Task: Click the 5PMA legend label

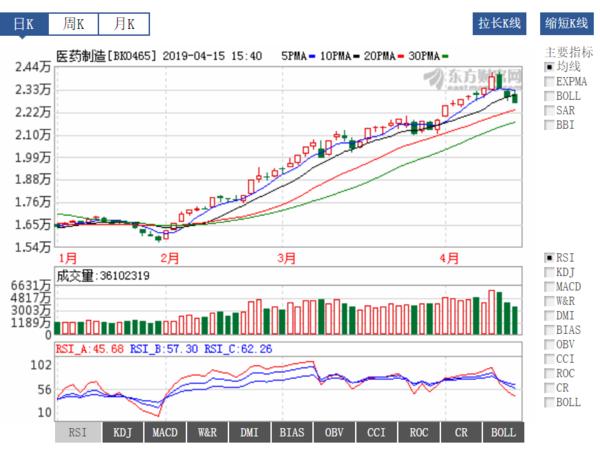Action: (294, 56)
